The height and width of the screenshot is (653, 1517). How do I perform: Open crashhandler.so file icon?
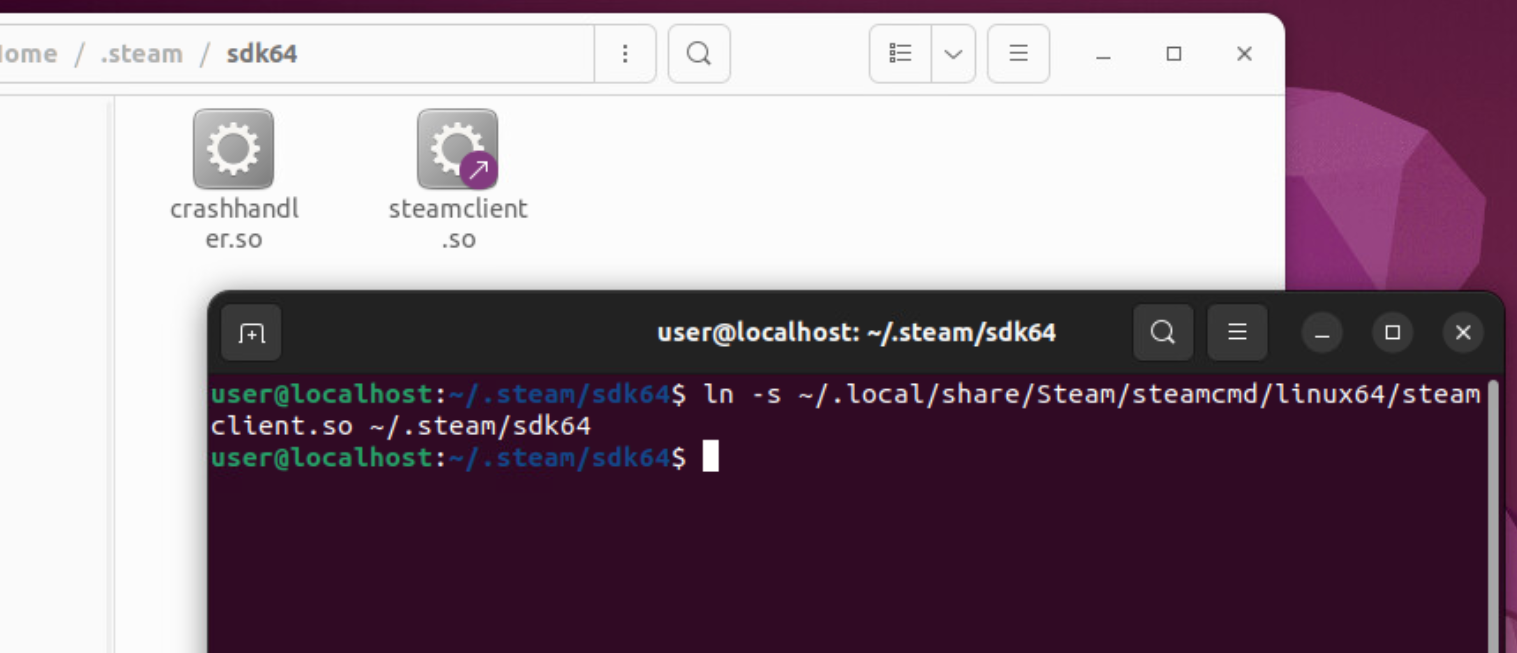(x=233, y=149)
